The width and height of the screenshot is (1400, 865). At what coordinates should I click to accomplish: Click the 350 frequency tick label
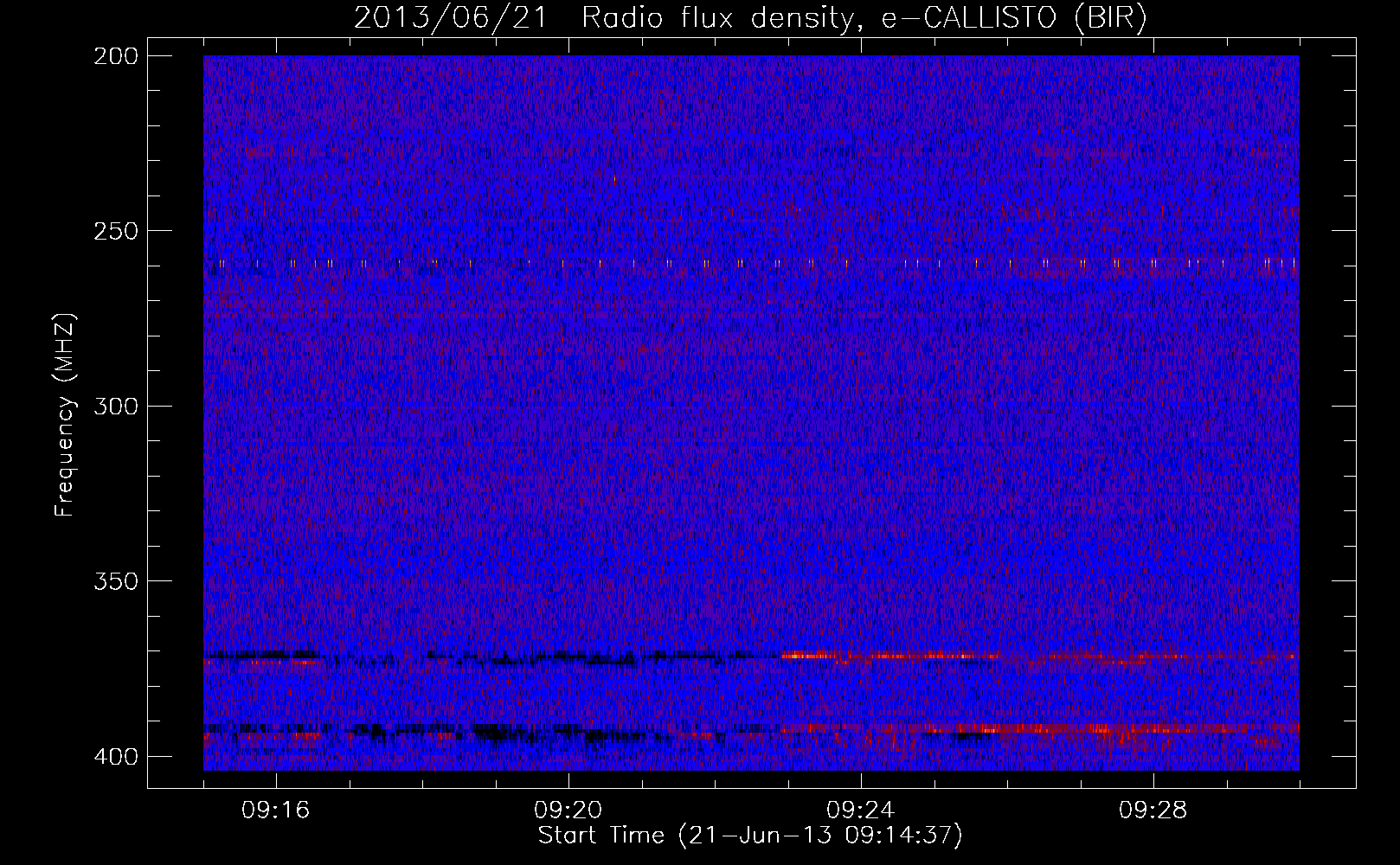point(115,581)
